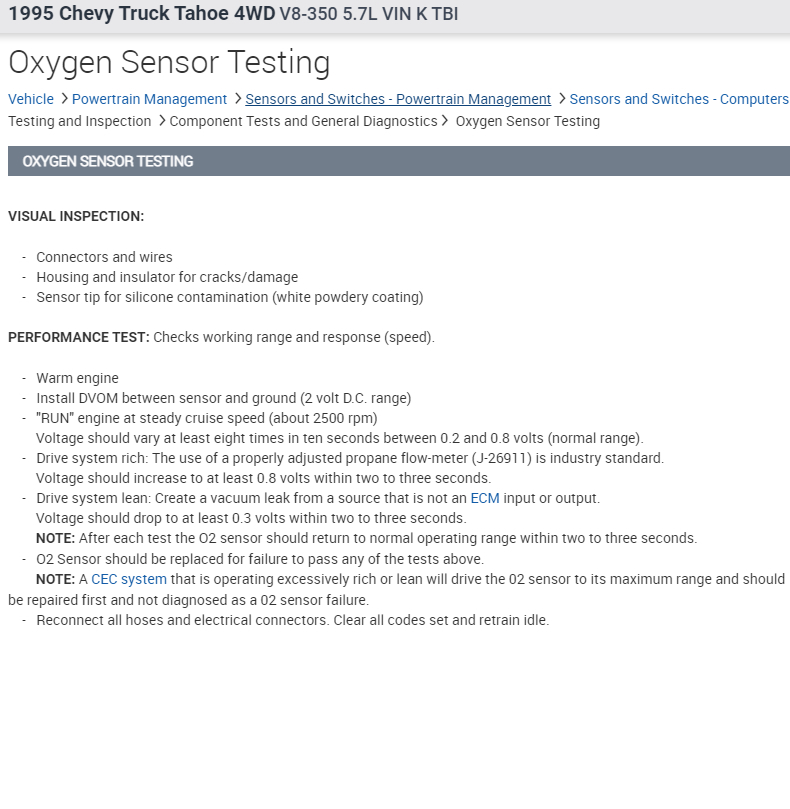Select Component Tests and General Diagnostics breadcrumb

[x=303, y=121]
